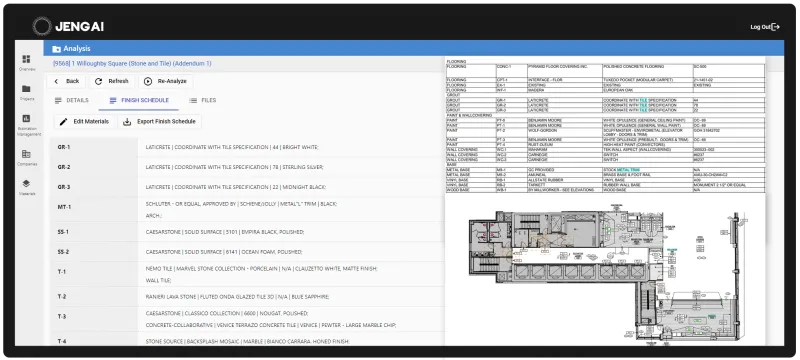
Task: Open Estimation Management sidebar icon
Action: coord(27,118)
